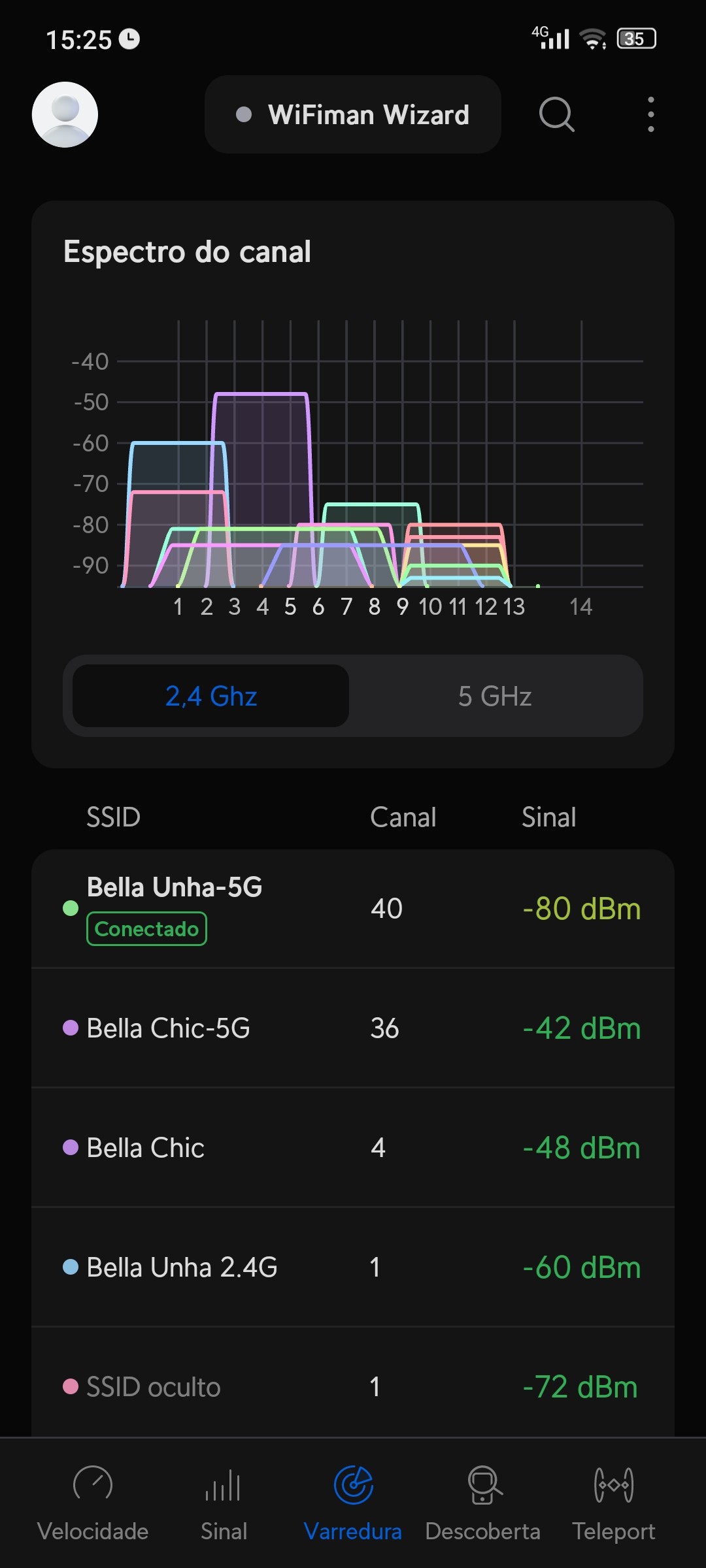
Task: Tap the purple Bella Chic-5G color dot
Action: point(71,1028)
